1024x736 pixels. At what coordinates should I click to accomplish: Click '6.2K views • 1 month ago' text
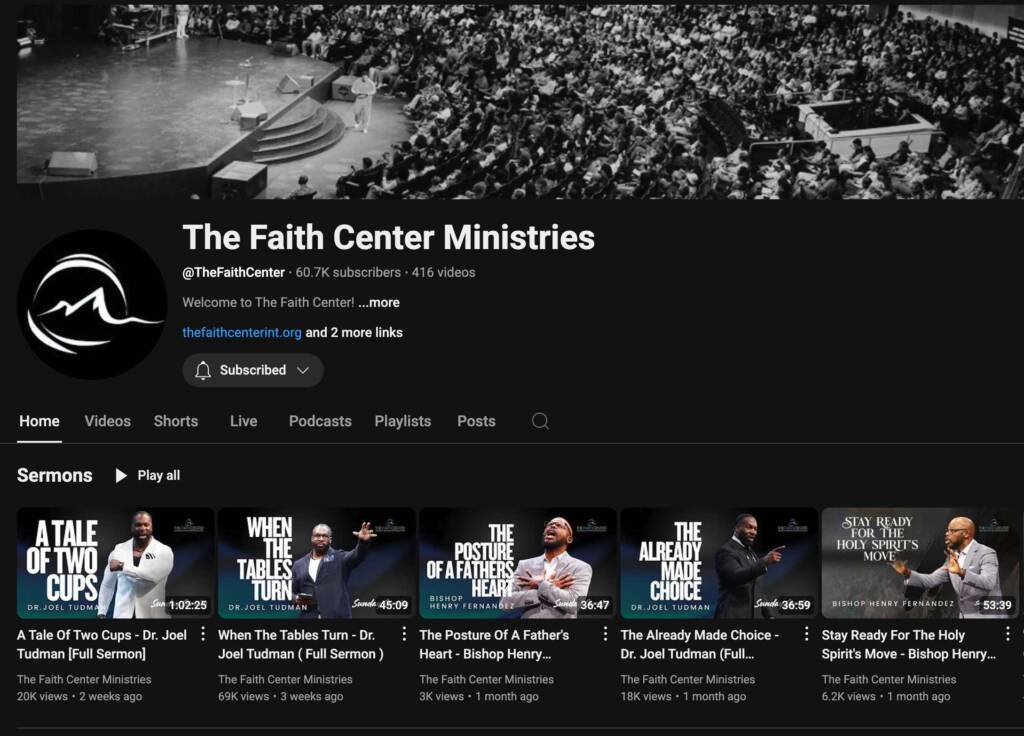[x=886, y=696]
